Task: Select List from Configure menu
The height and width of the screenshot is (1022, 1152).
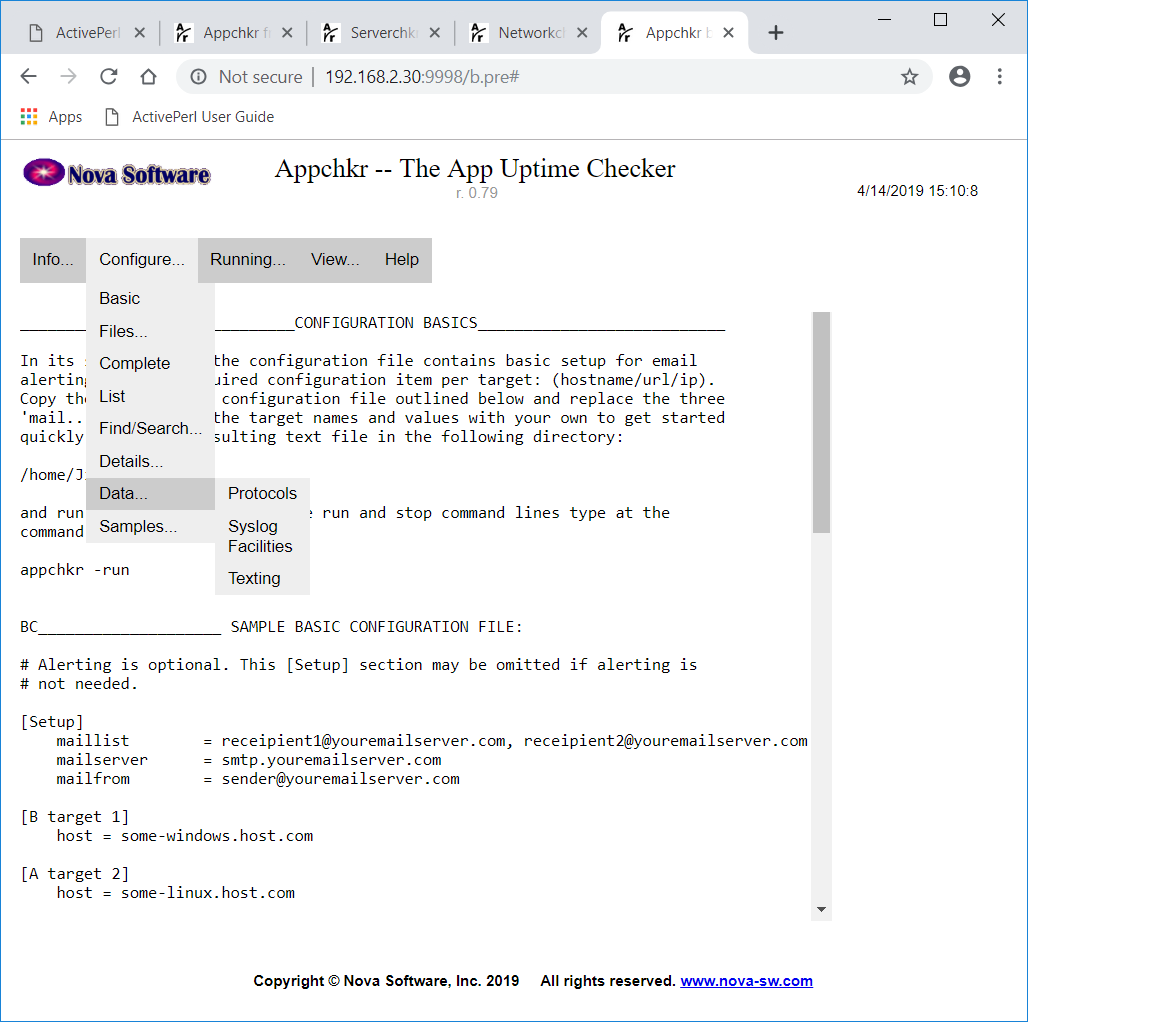Action: coord(151,396)
